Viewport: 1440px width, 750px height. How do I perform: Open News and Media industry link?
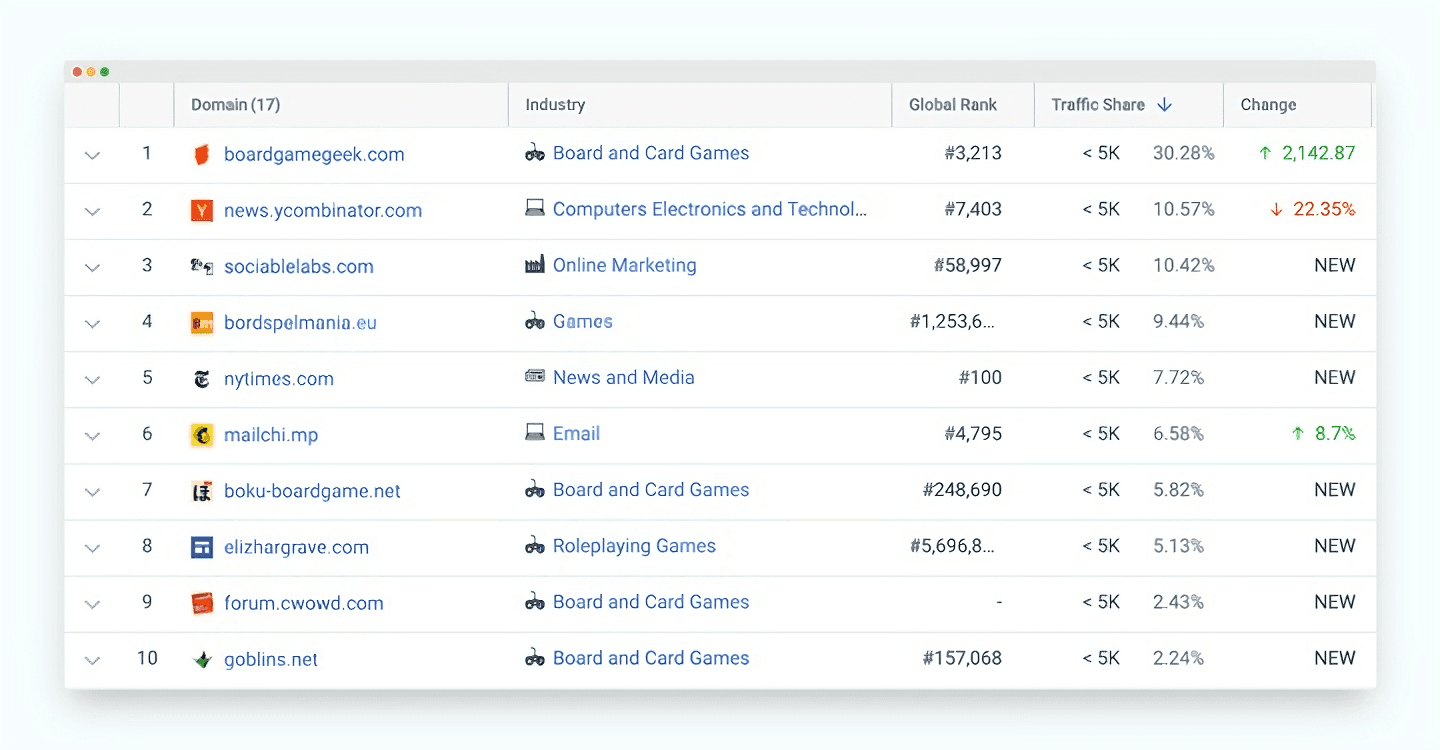coord(624,377)
